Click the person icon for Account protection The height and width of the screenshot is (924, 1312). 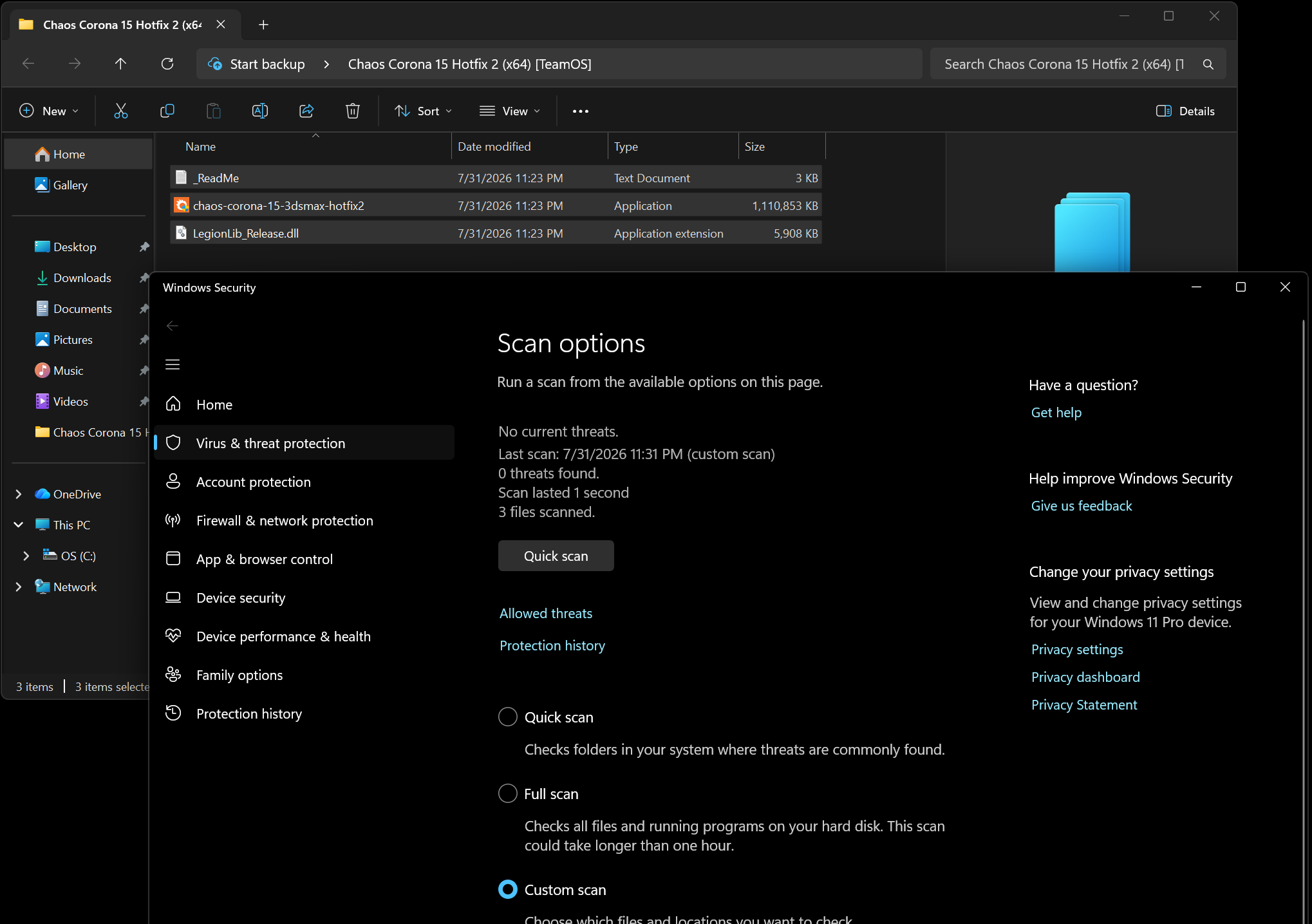point(173,482)
